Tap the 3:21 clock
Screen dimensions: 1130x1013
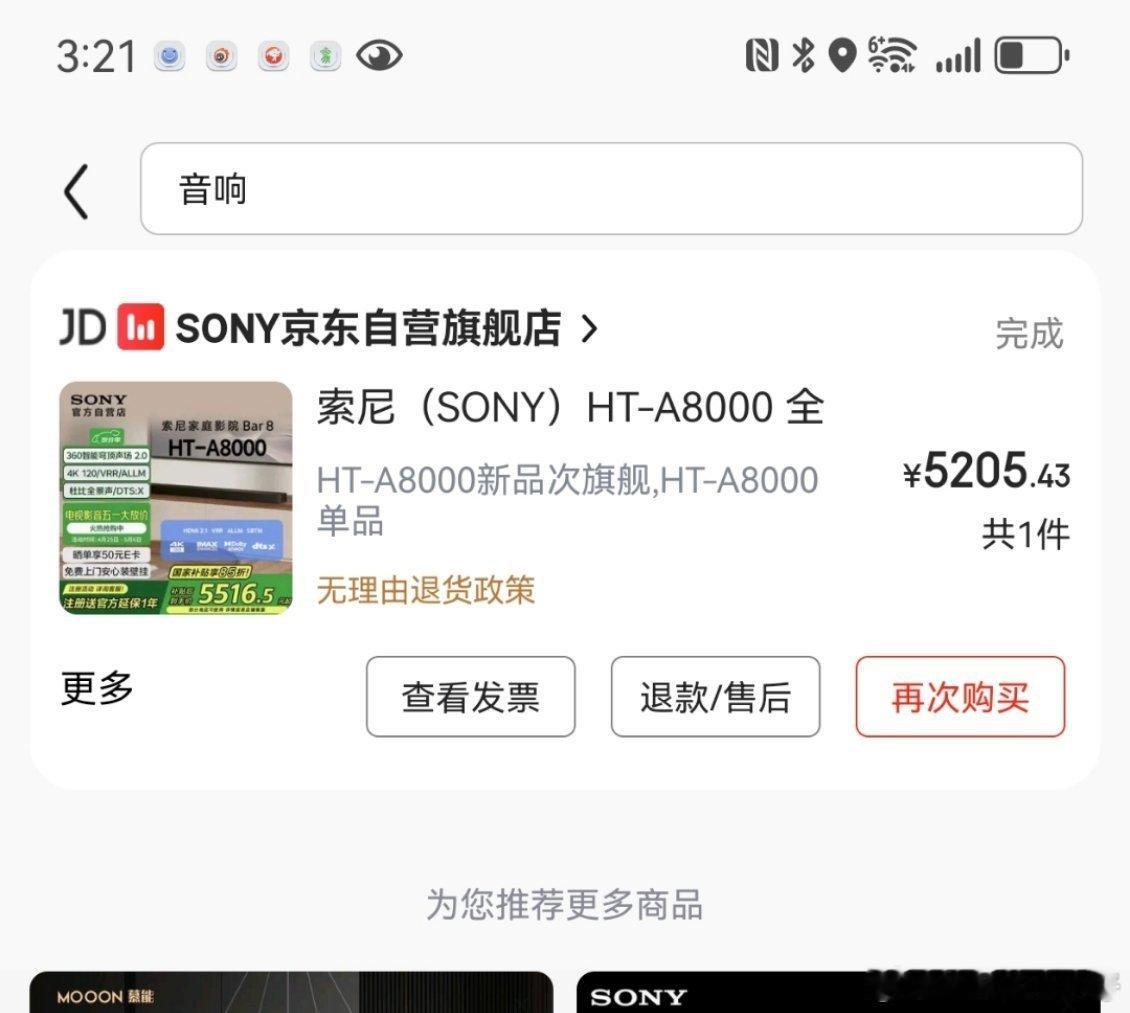tap(97, 56)
